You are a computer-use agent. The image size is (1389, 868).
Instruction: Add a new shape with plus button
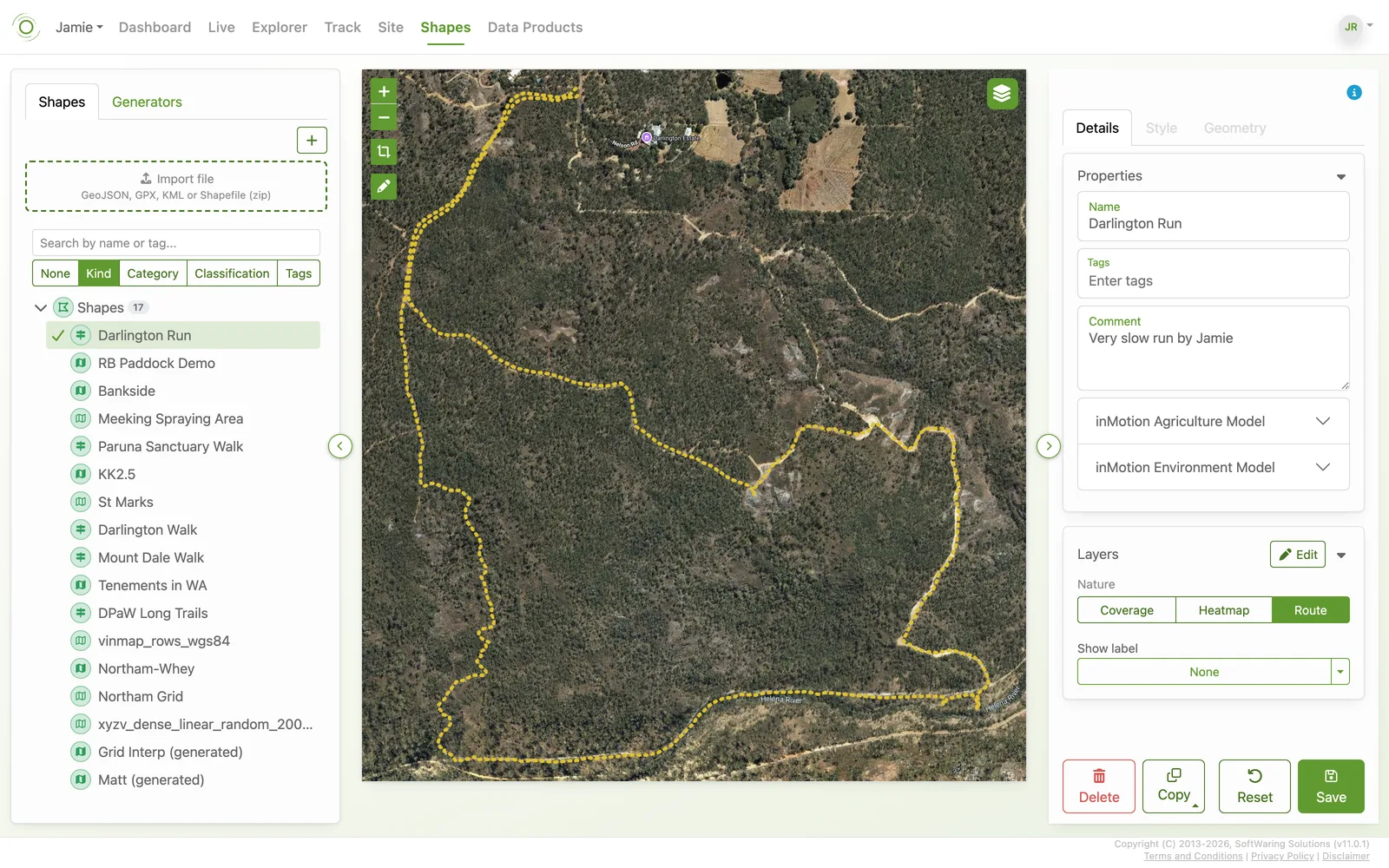point(312,140)
